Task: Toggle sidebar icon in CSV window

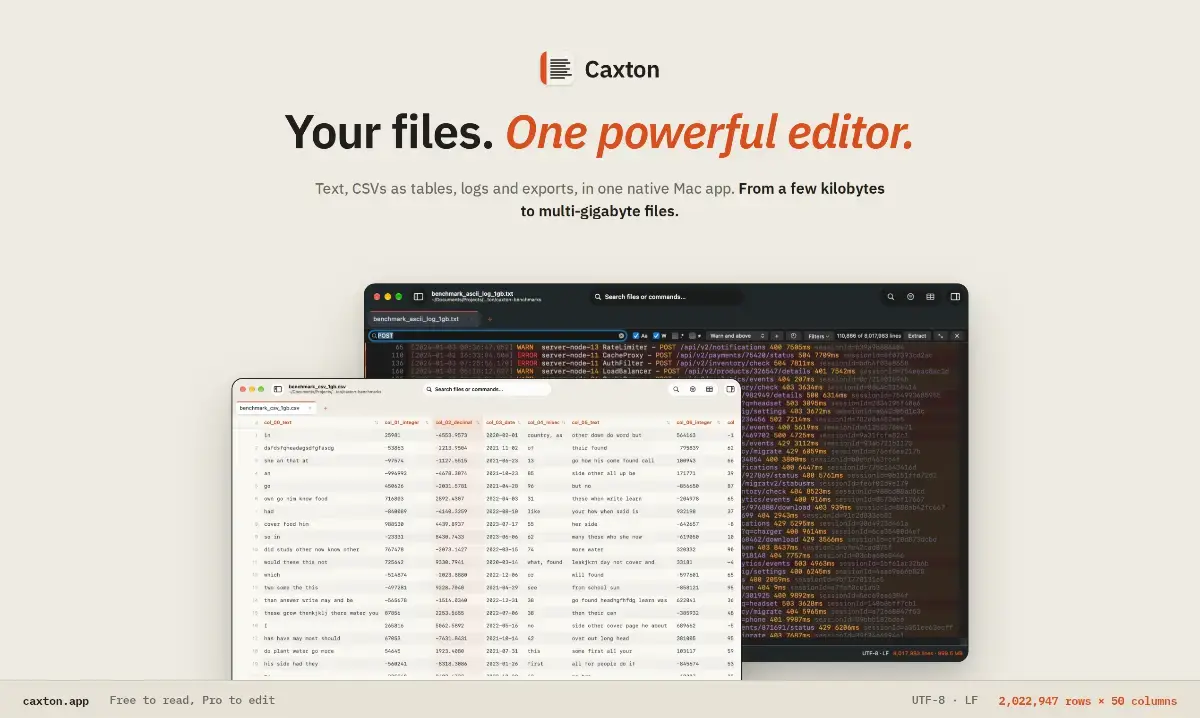Action: pos(276,389)
